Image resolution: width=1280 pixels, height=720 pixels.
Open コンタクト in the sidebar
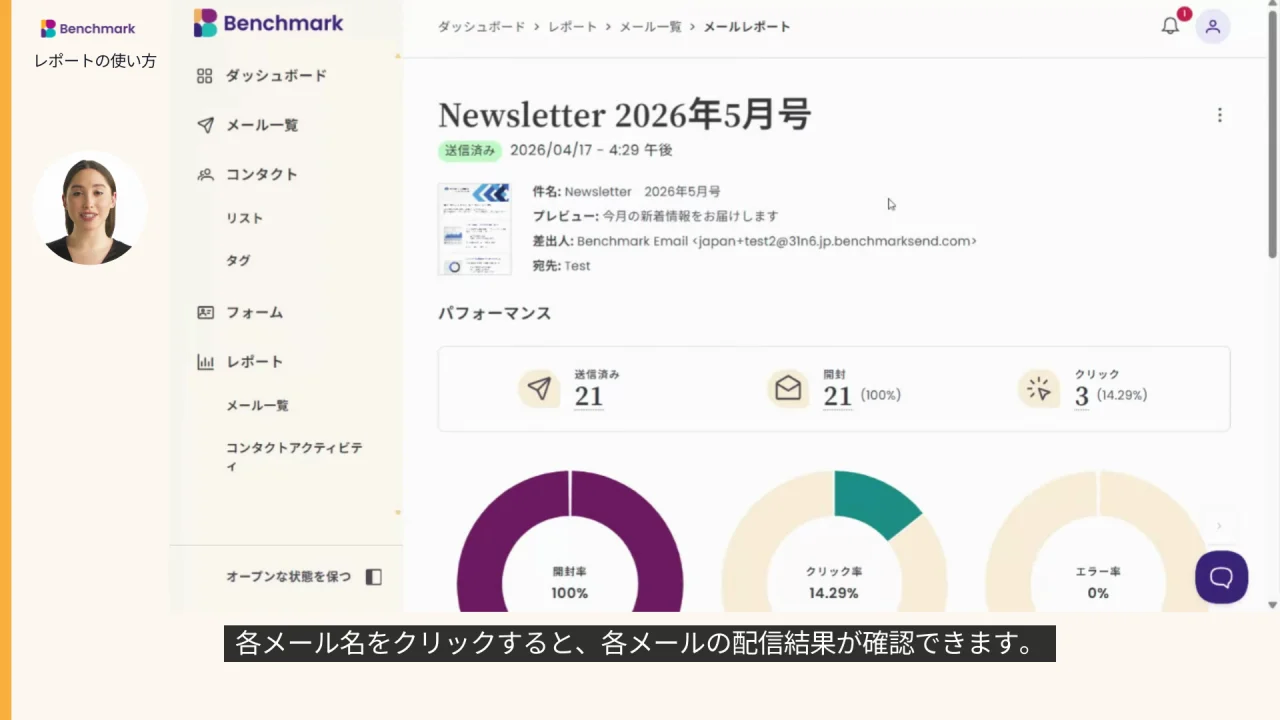[x=262, y=174]
